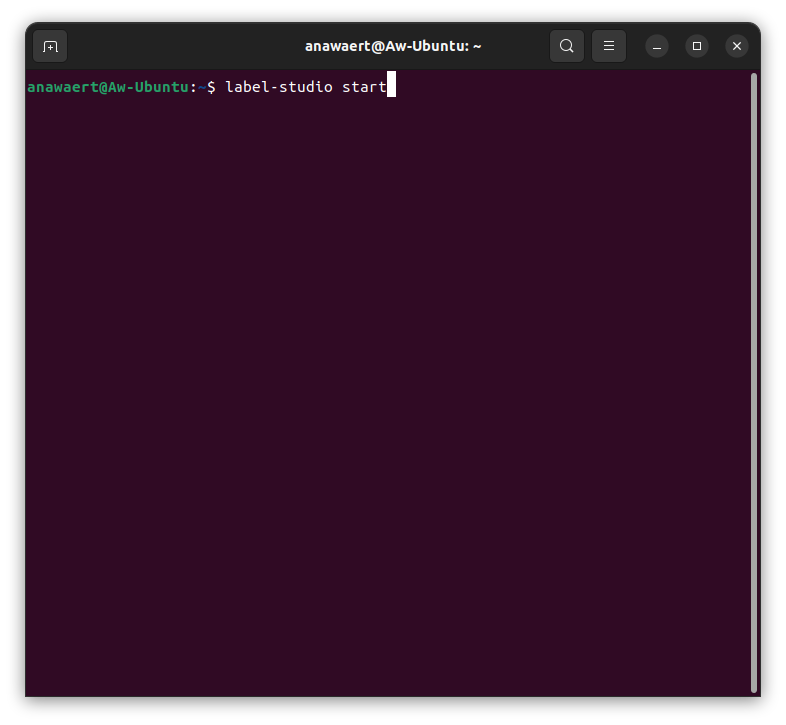Viewport: 786px width, 725px height.
Task: Minimize the terminal window
Action: point(657,46)
